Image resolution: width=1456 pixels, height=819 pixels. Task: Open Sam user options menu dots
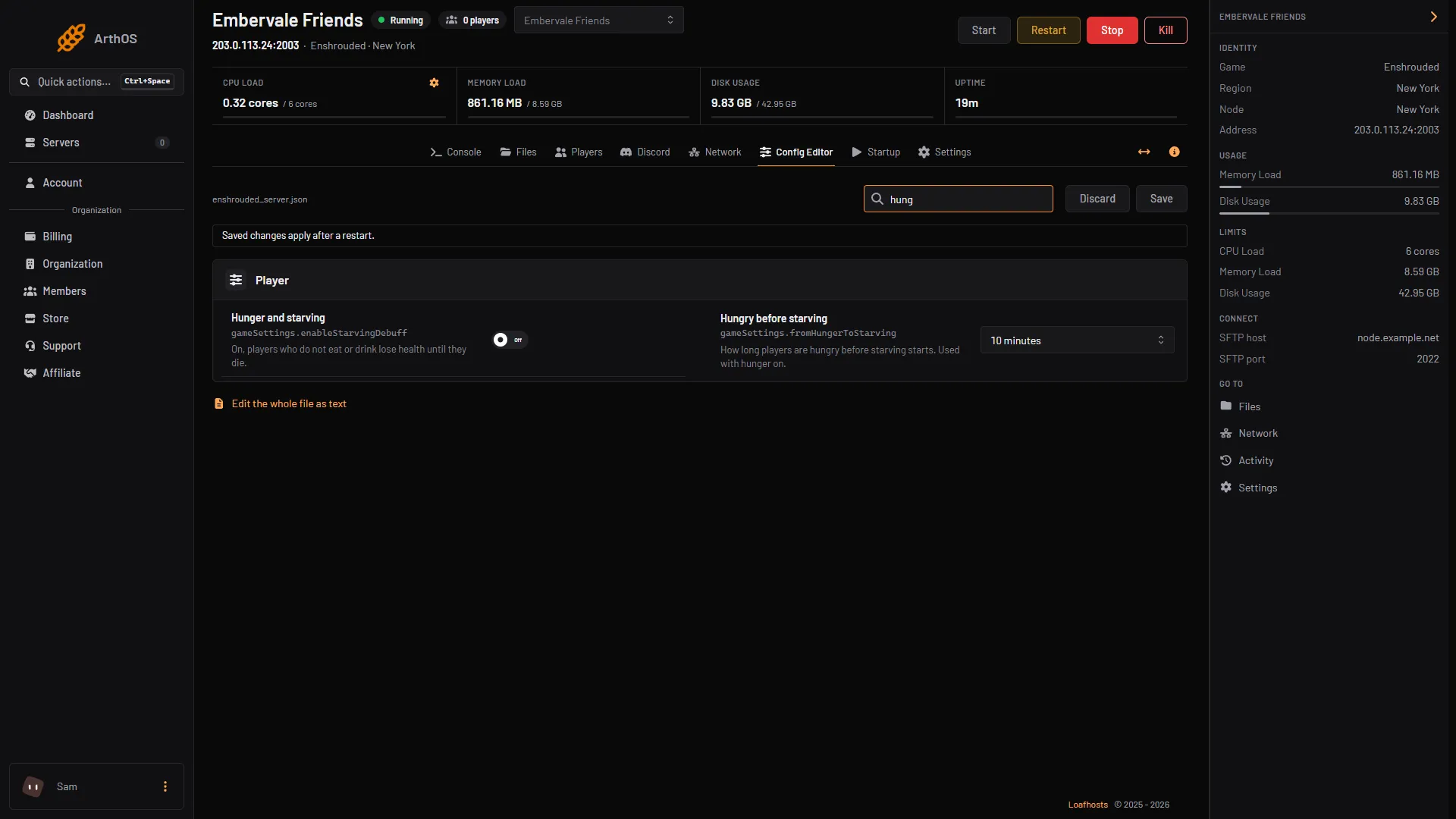coord(165,786)
